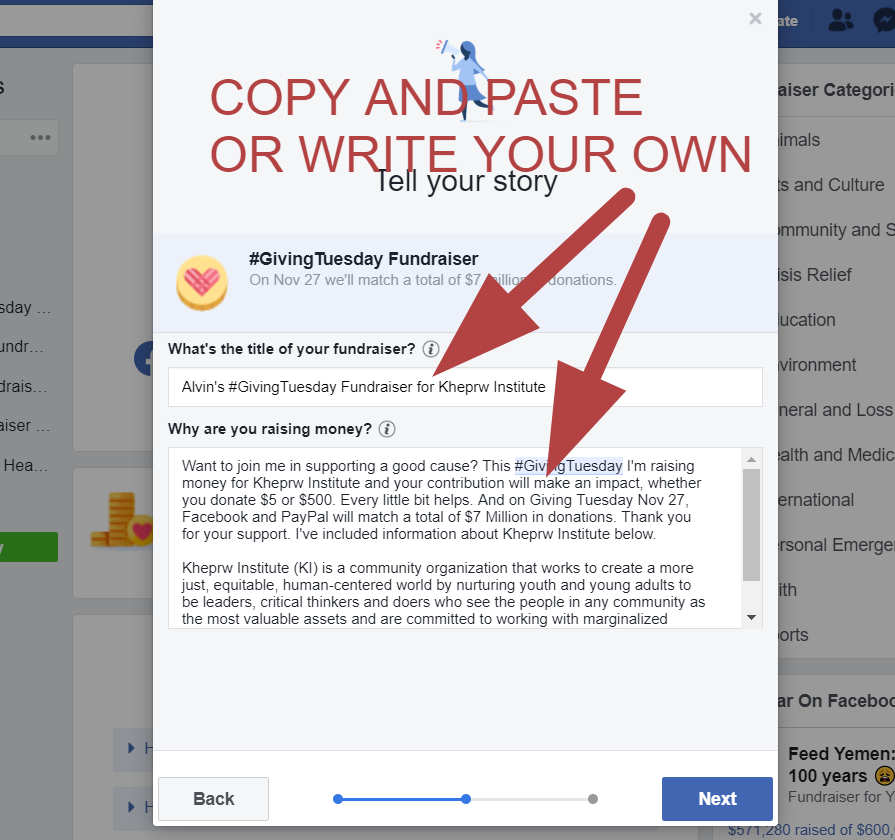
Task: Click the left sidebar item ending in 'Hea…'
Action: click(x=26, y=466)
